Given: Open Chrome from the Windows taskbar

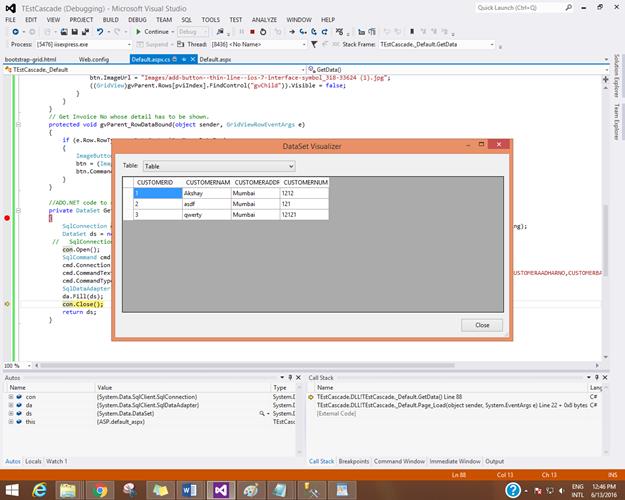Looking at the screenshot, I should tap(98, 488).
